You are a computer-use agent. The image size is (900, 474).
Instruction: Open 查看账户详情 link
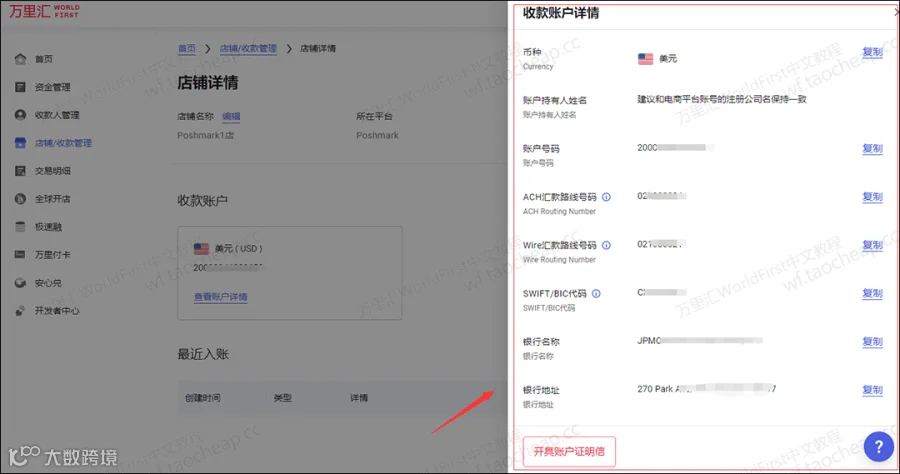[x=220, y=297]
